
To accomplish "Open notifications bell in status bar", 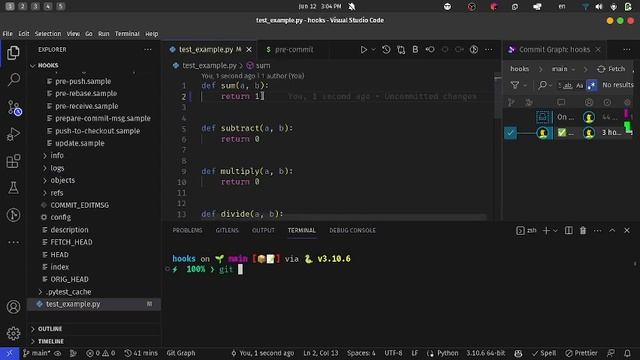I will (627, 353).
